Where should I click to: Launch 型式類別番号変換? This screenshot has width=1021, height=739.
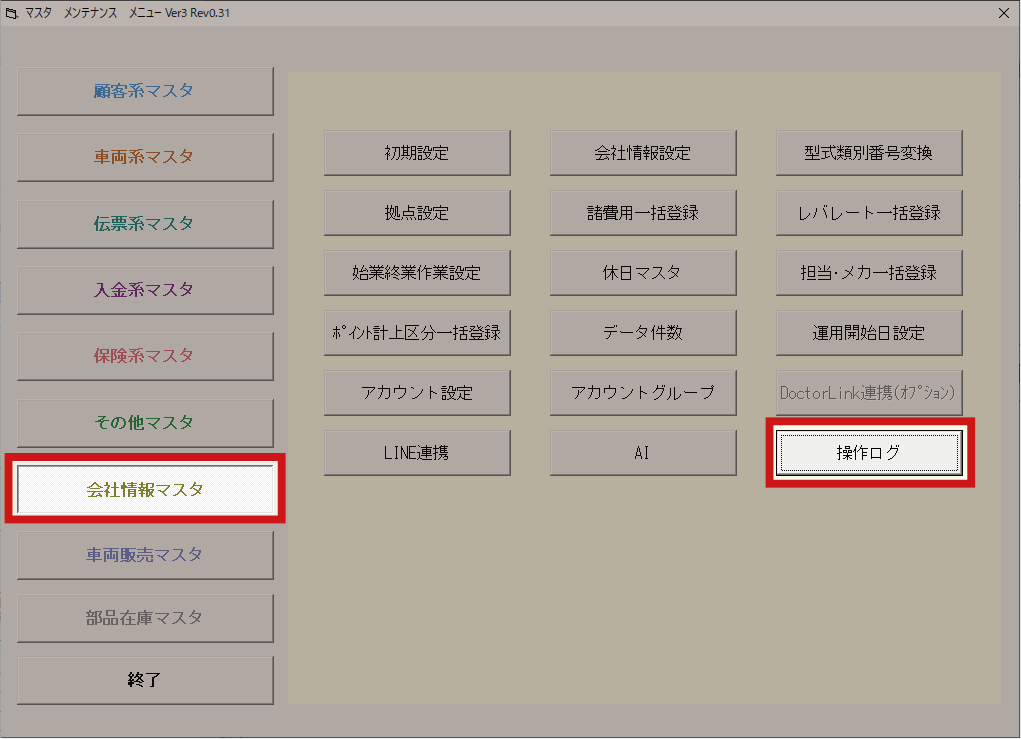[869, 153]
